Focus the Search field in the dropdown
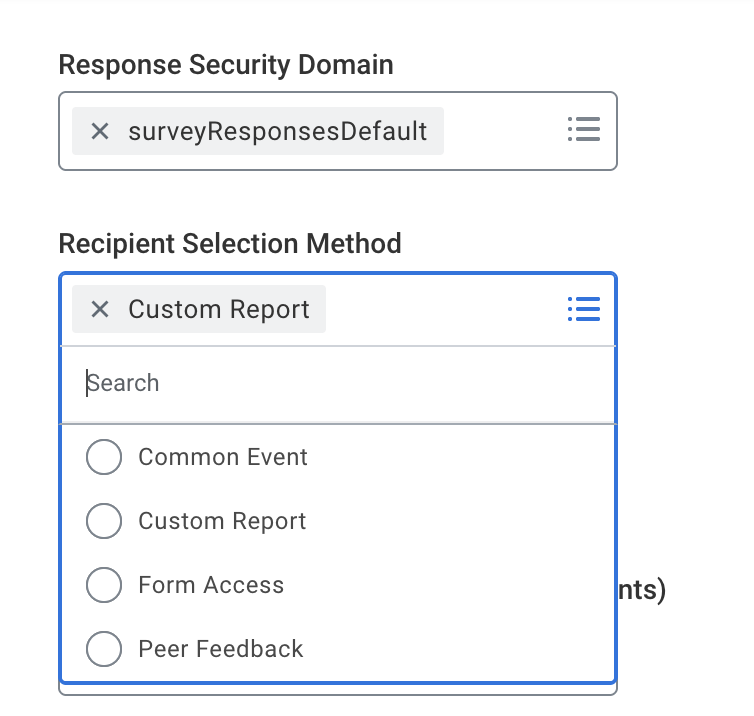 coord(340,384)
